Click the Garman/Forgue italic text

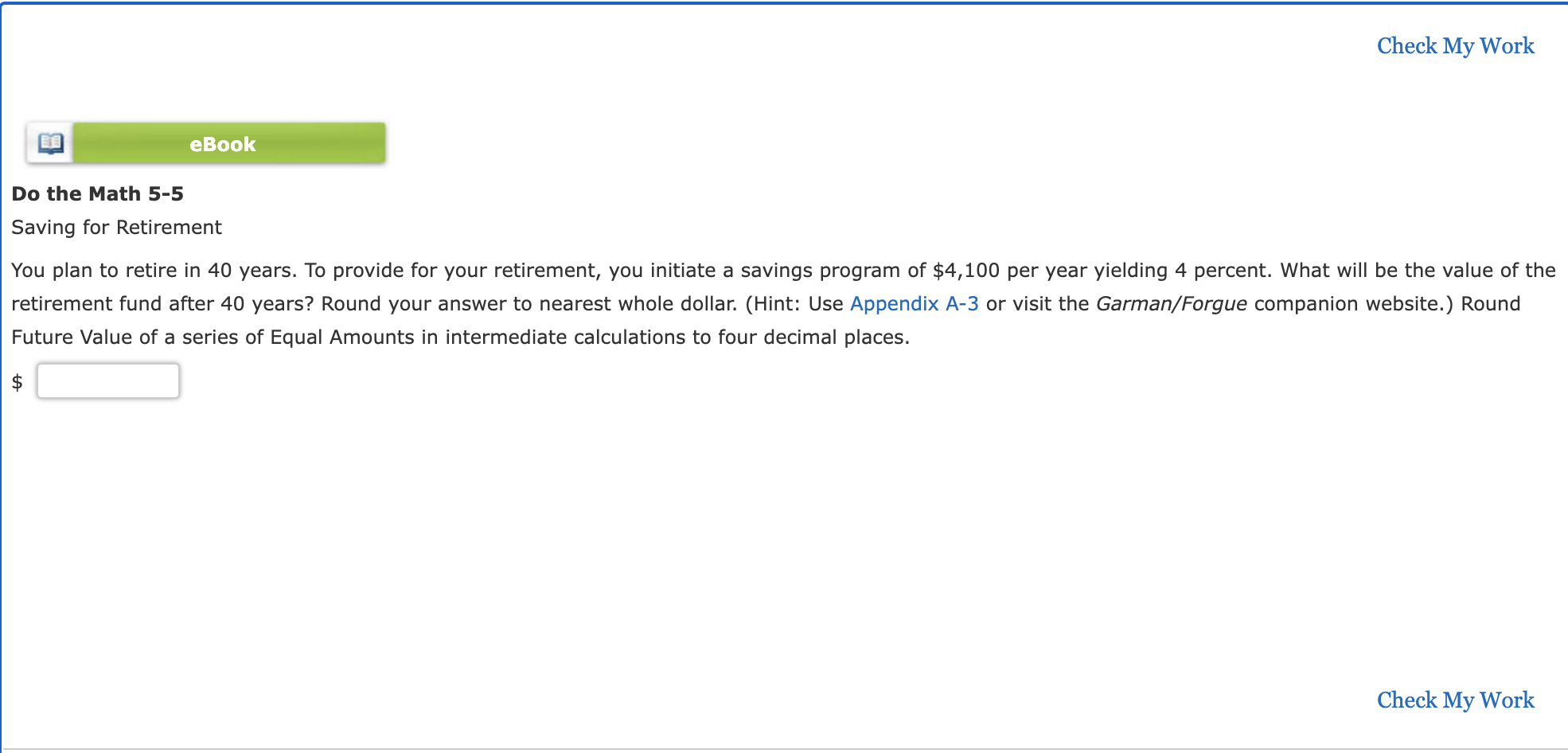tap(1170, 303)
